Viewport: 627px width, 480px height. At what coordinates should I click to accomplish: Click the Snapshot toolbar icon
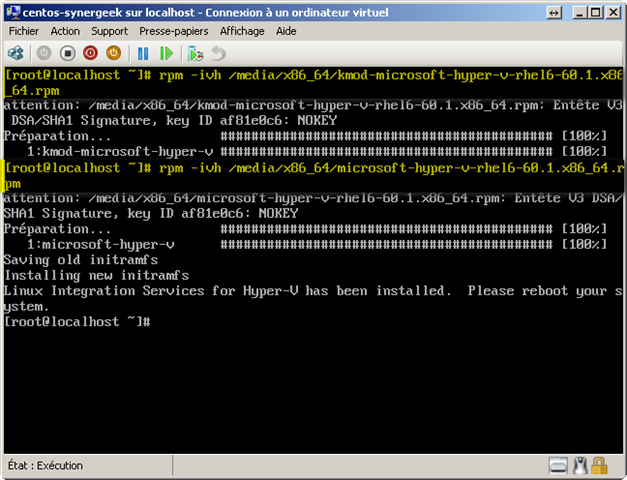pos(195,54)
